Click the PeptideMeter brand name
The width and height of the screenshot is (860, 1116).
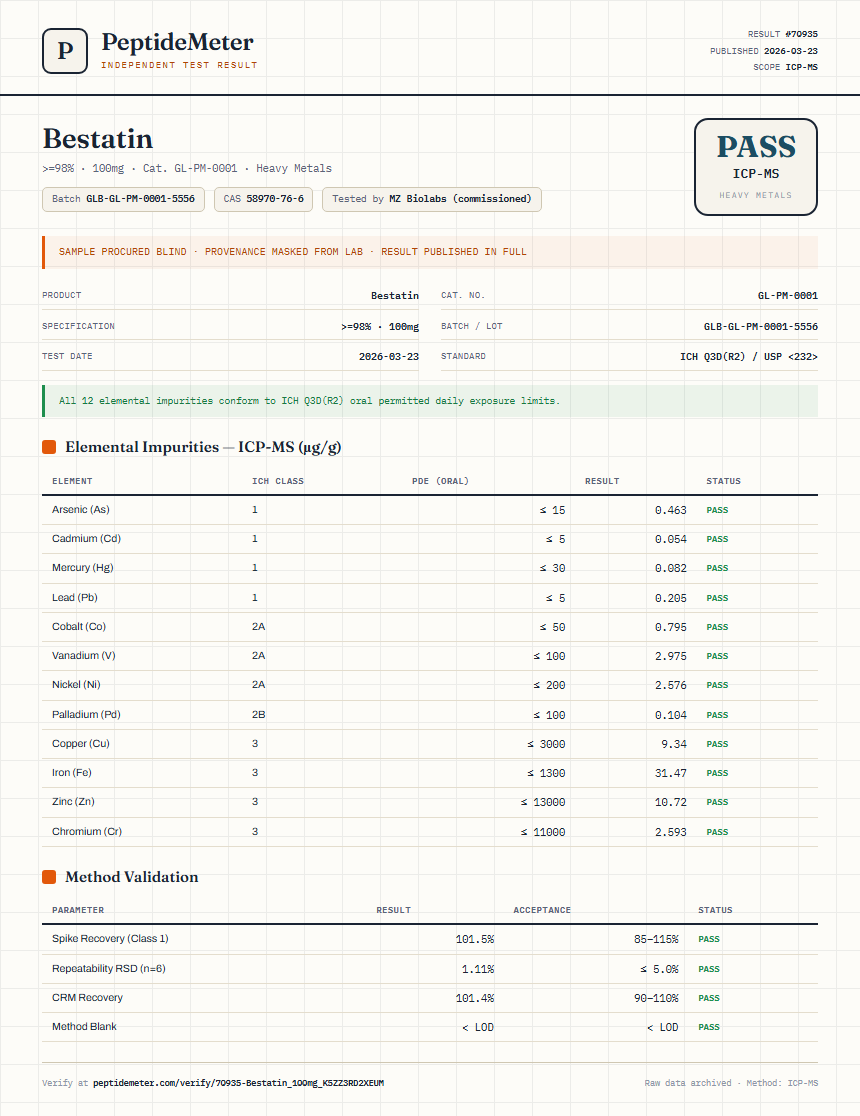pyautogui.click(x=177, y=42)
